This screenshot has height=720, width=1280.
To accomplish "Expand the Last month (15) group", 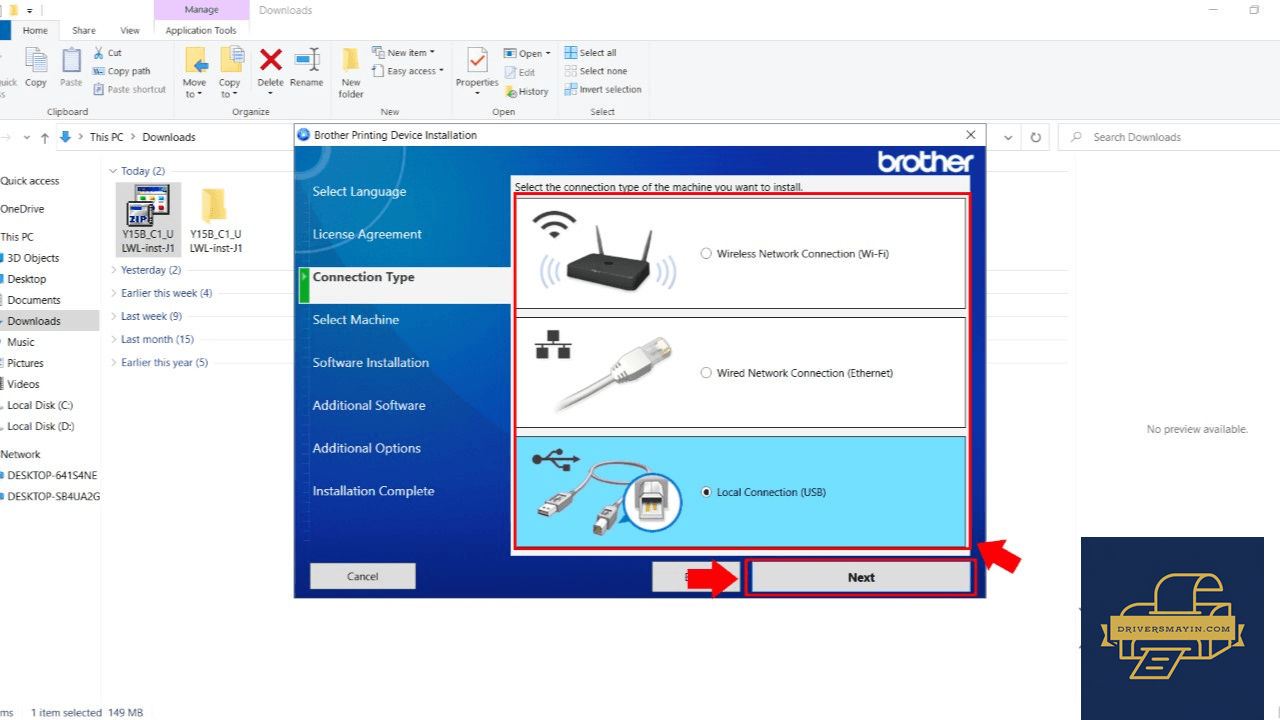I will 113,339.
